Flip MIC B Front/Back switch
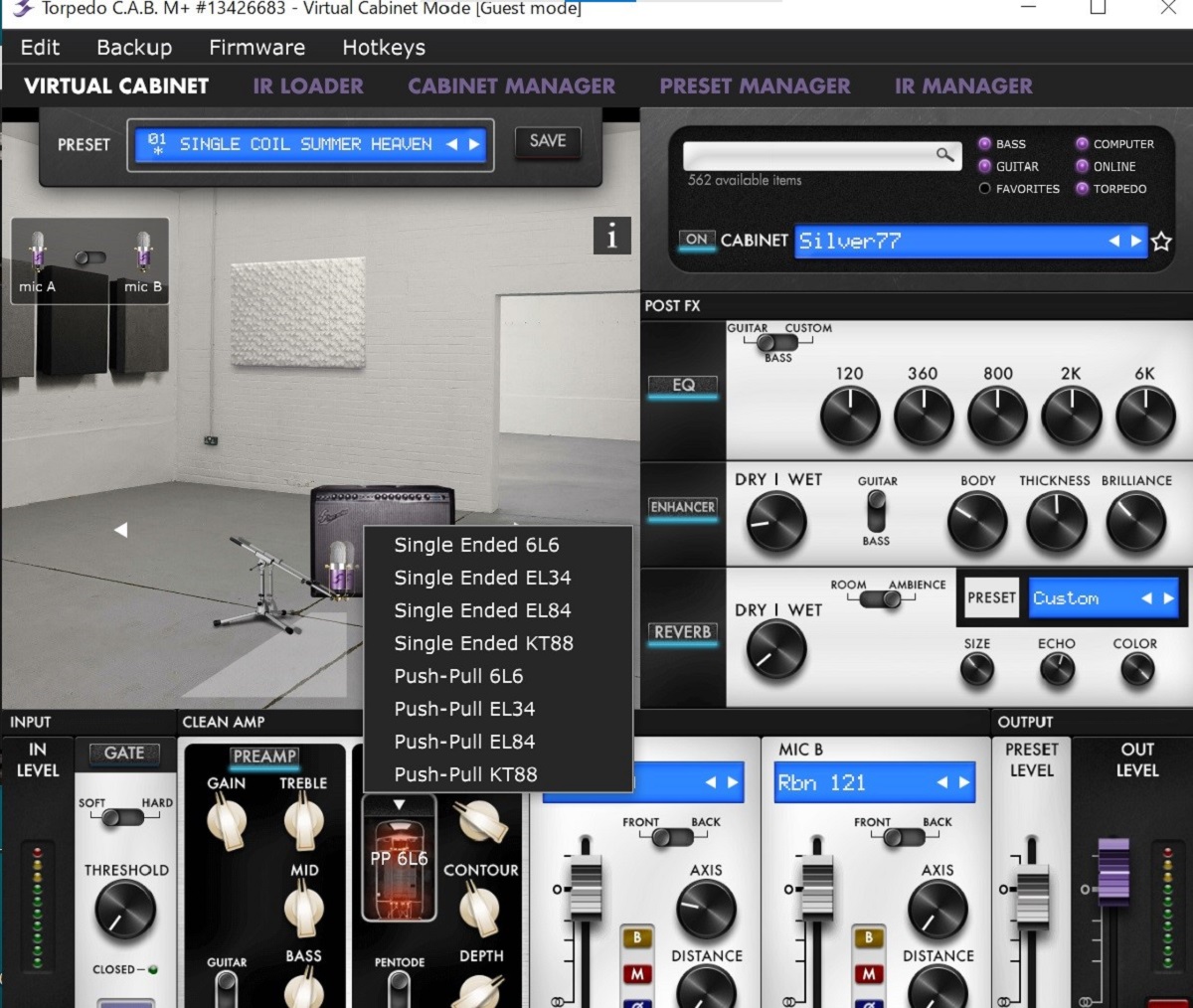The image size is (1193, 1008). point(904,837)
